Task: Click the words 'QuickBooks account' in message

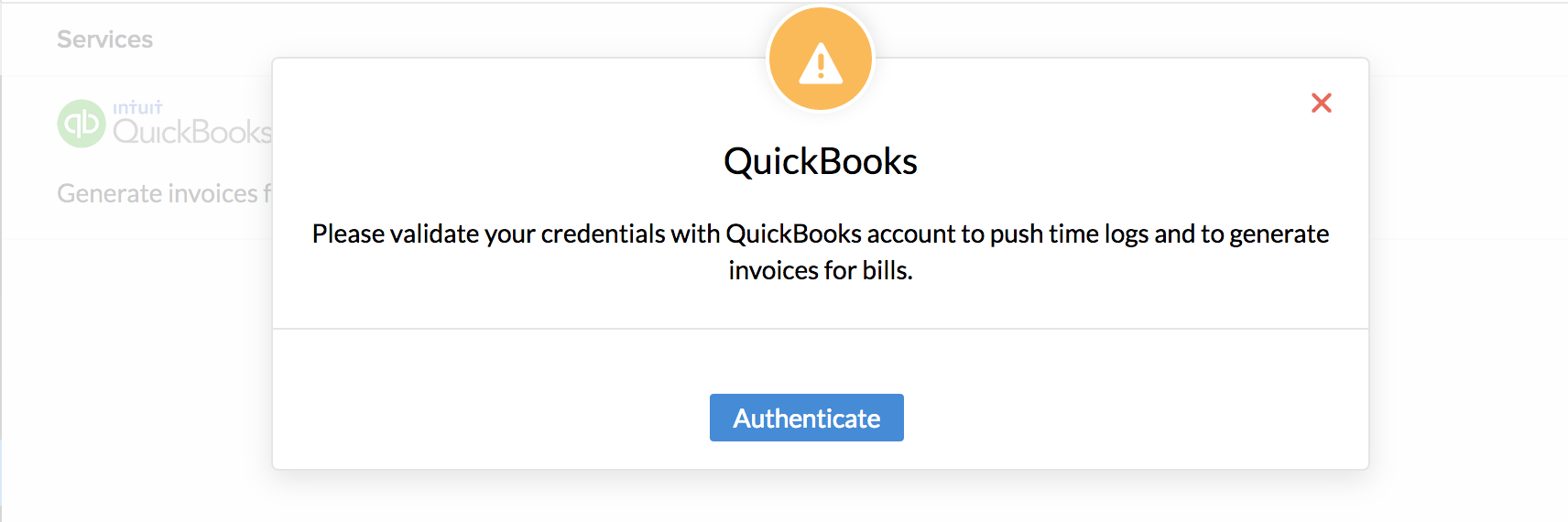Action: point(840,234)
